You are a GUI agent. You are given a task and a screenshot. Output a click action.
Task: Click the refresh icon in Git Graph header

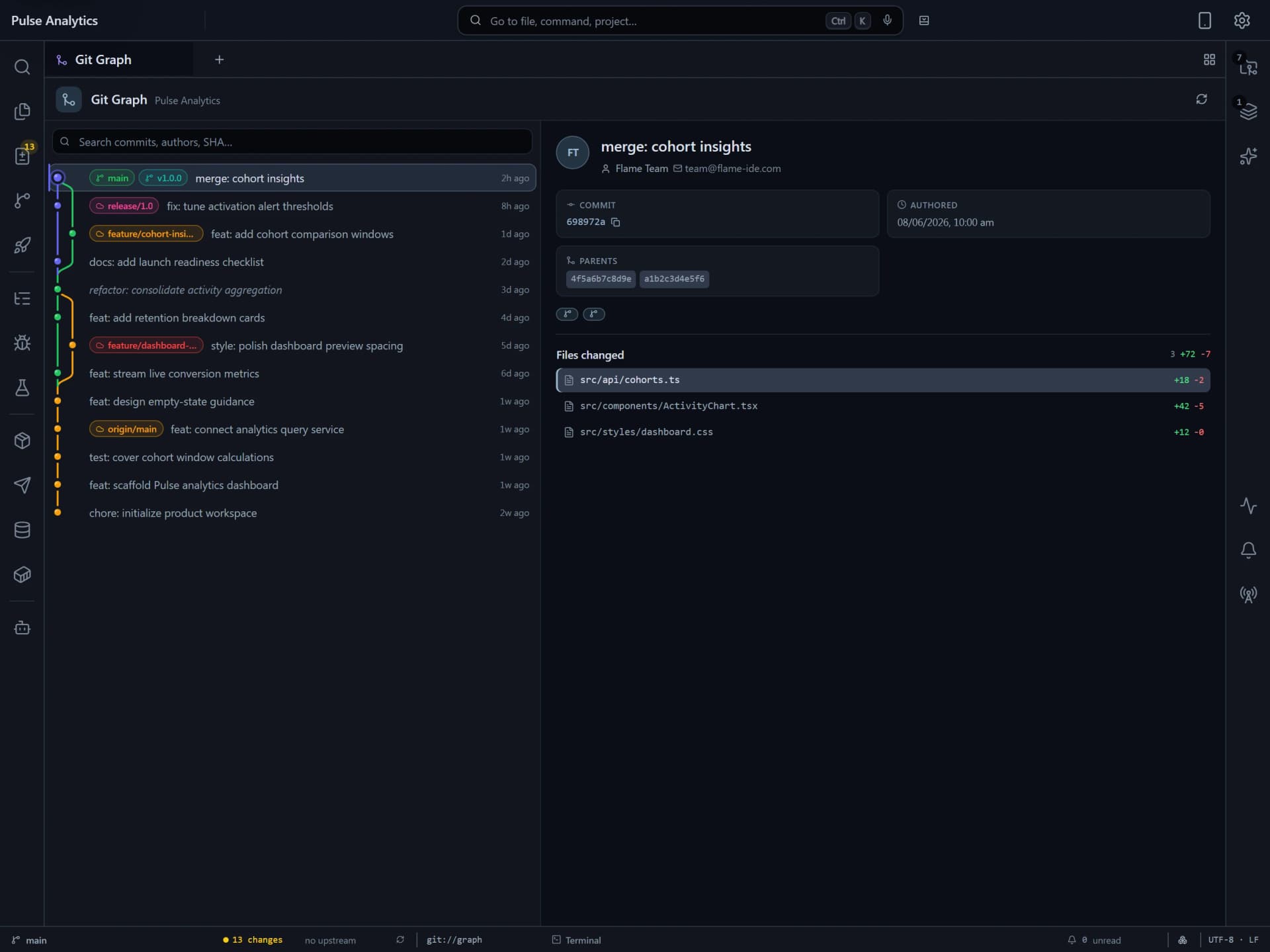click(x=1201, y=99)
